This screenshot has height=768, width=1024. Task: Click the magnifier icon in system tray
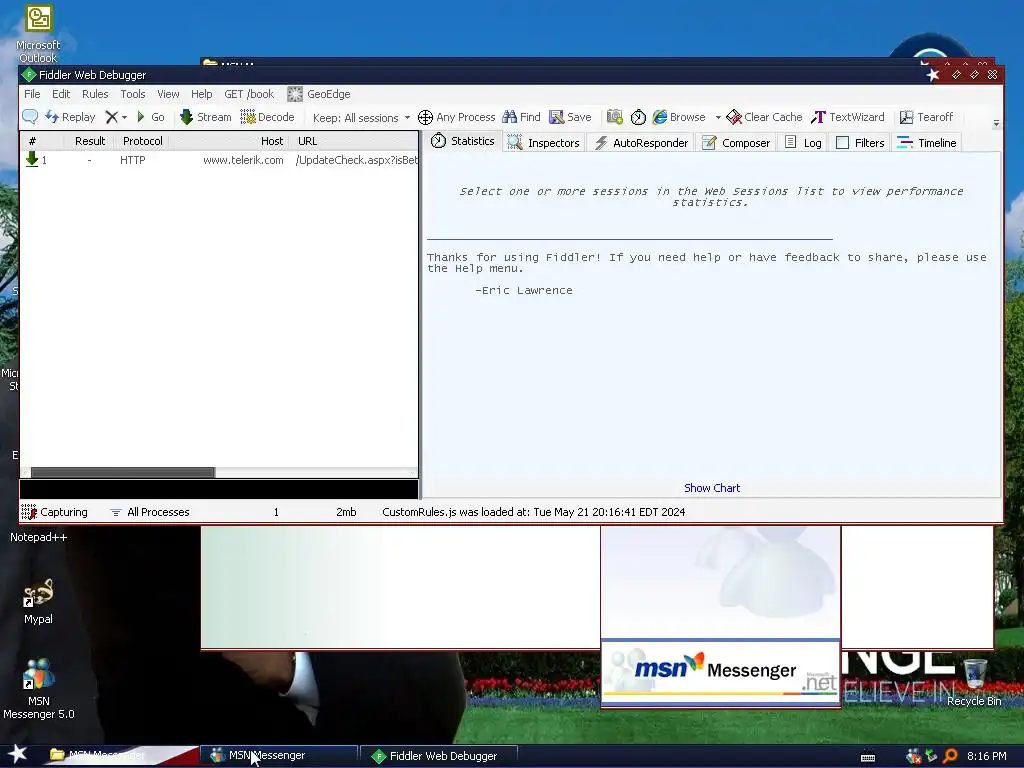[950, 756]
